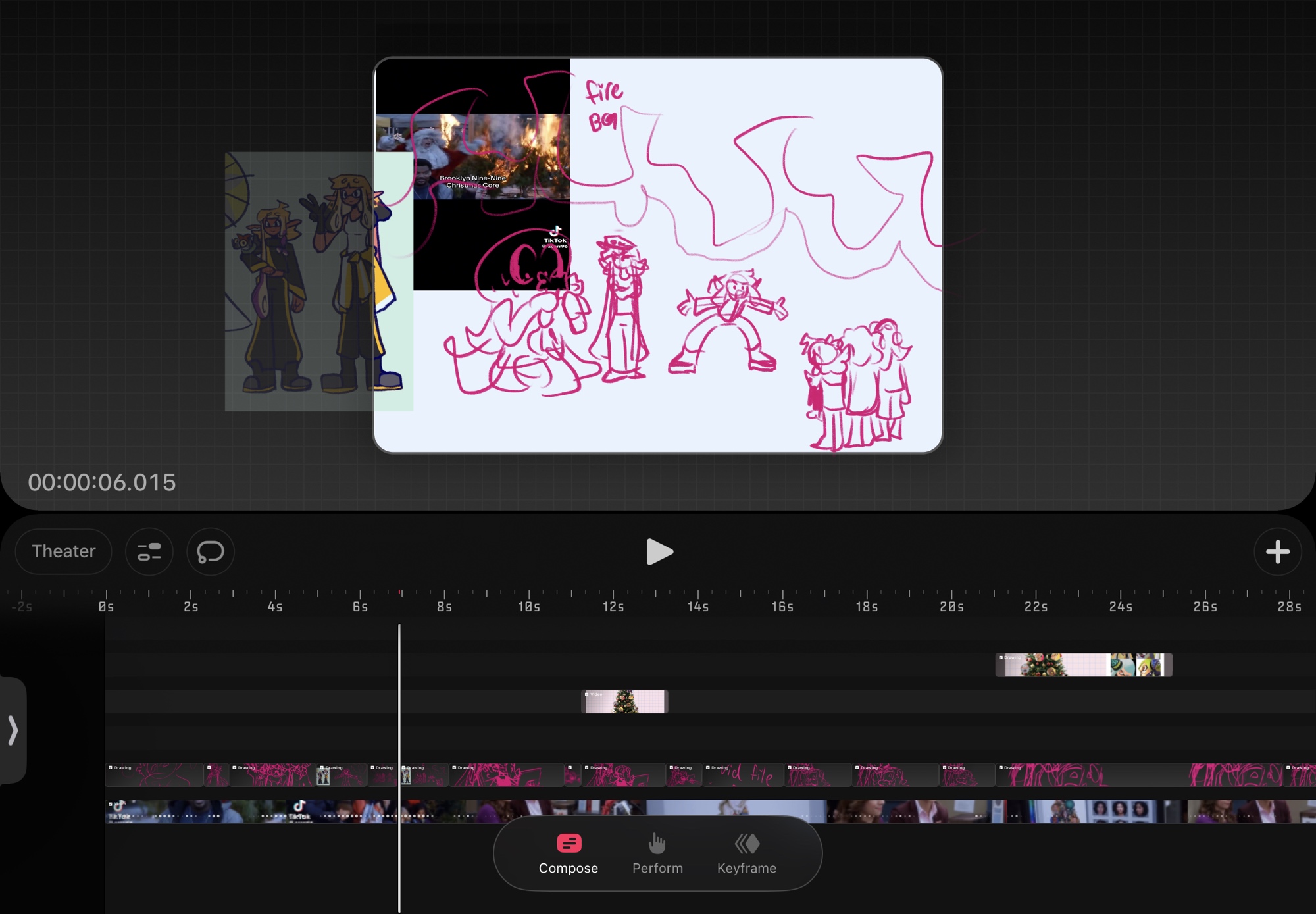Select the Perform hand icon
The width and height of the screenshot is (1316, 914).
click(x=657, y=843)
